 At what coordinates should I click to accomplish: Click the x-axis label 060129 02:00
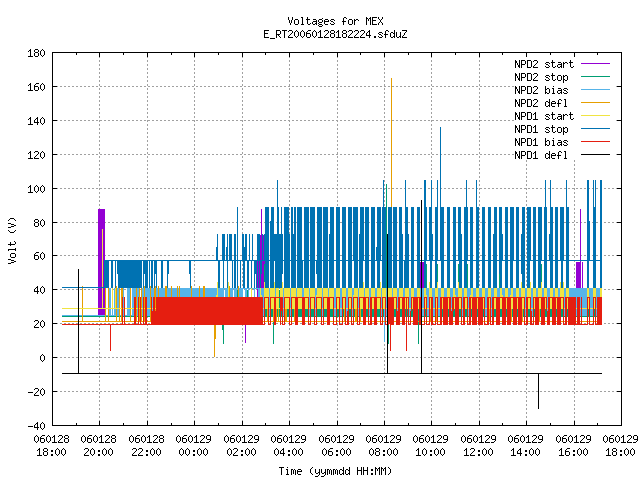pyautogui.click(x=241, y=446)
